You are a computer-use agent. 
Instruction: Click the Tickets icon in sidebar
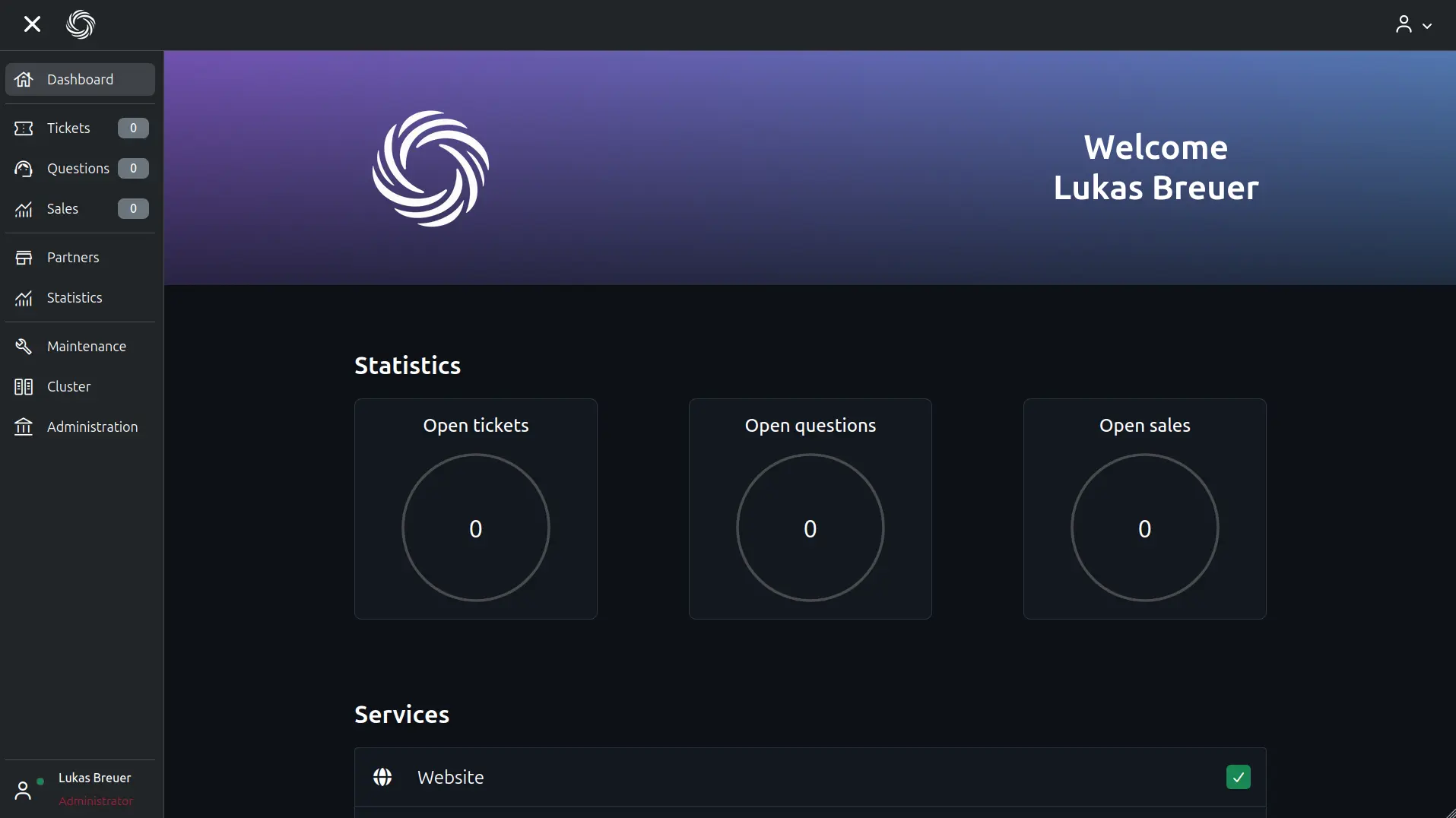point(24,128)
